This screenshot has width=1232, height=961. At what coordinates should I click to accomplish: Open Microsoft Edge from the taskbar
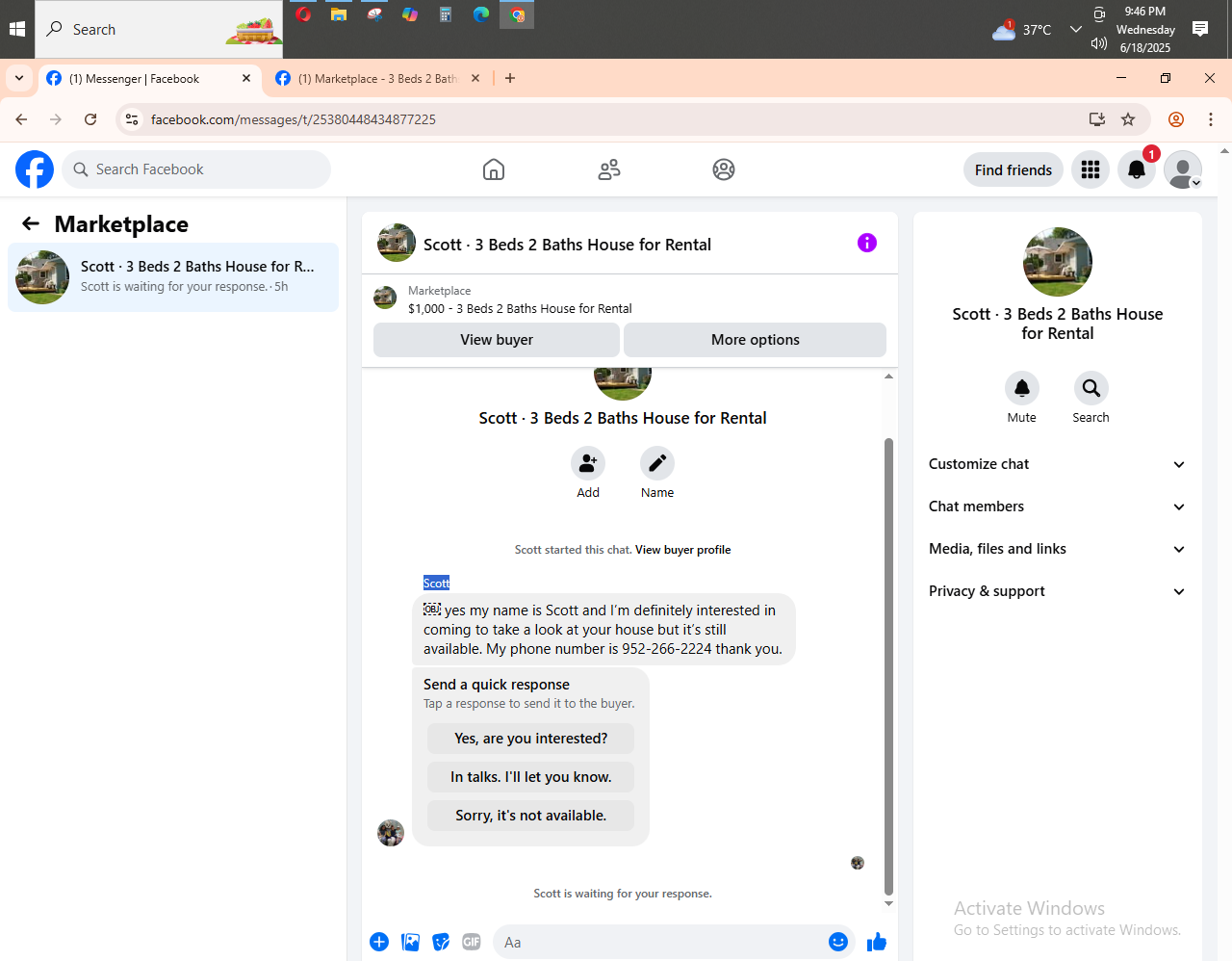pos(481,14)
